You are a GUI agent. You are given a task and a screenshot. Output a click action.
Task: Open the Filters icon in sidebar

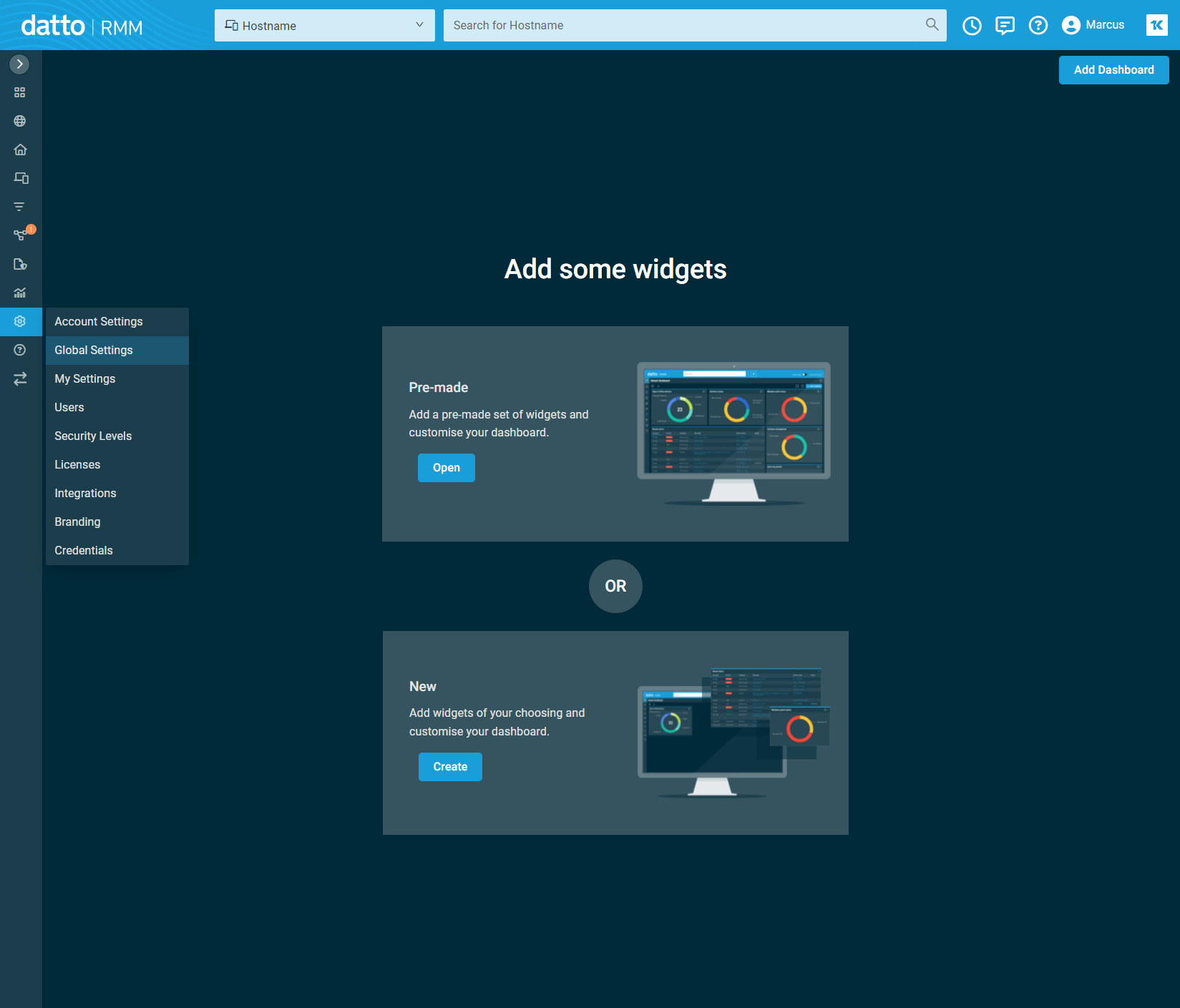[20, 207]
